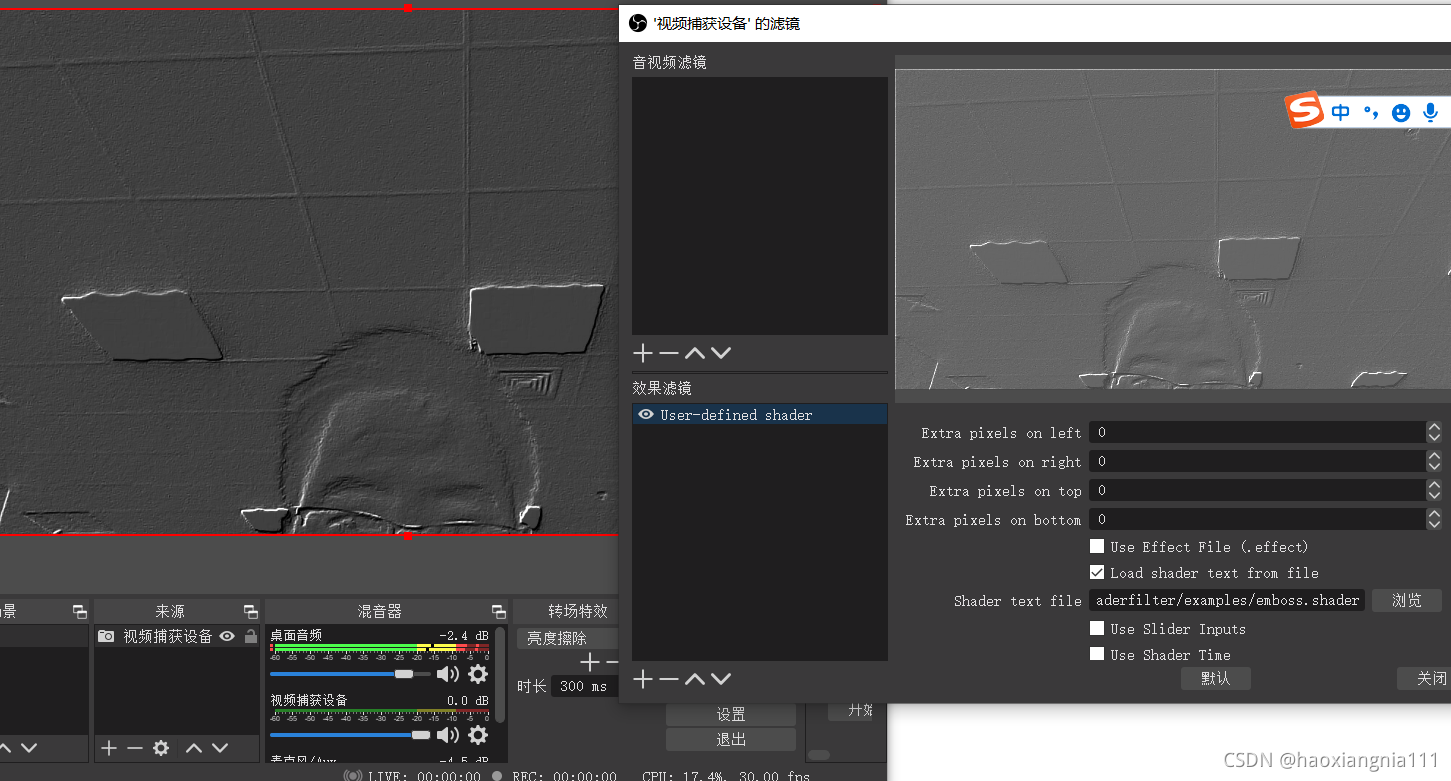Increase Extra pixels on right with up arrow

1434,456
